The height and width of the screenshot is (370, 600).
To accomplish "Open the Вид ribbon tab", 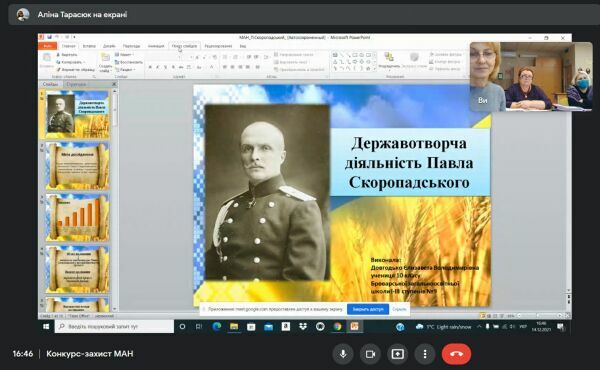I will pyautogui.click(x=243, y=46).
